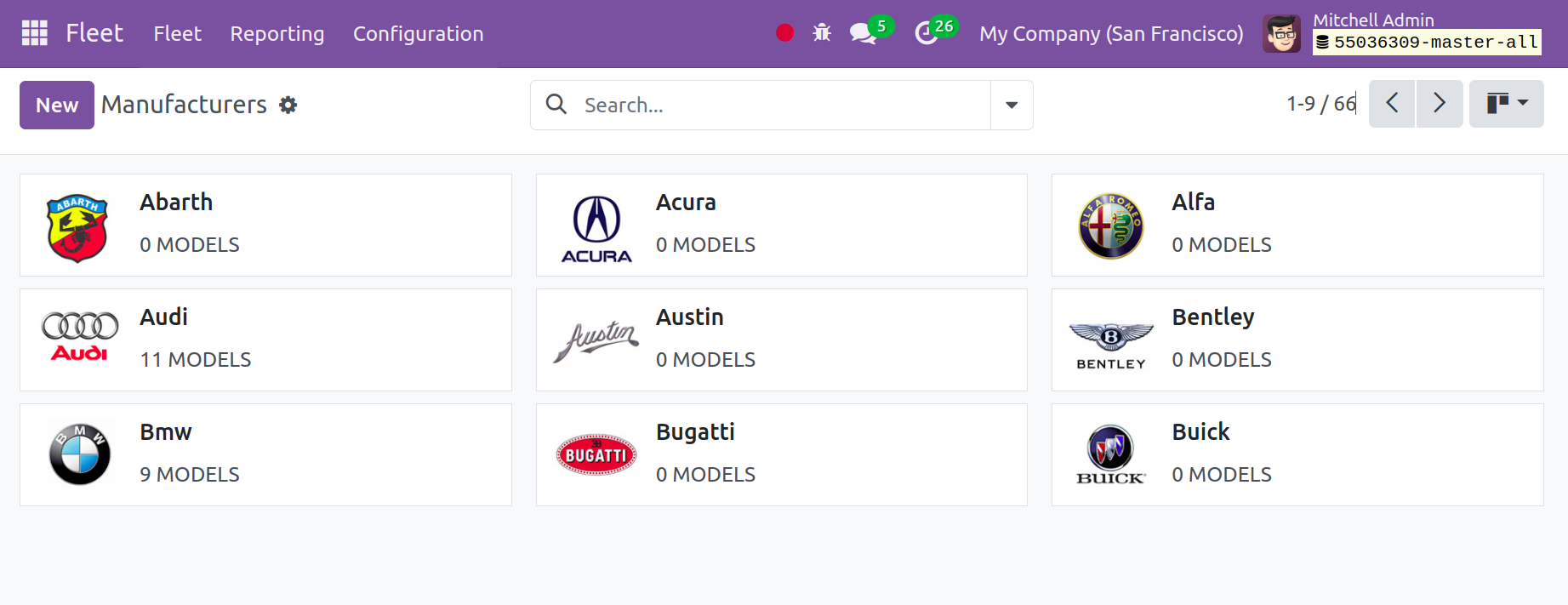Open the Bugatti manufacturer name
1568x605 pixels.
tap(695, 433)
